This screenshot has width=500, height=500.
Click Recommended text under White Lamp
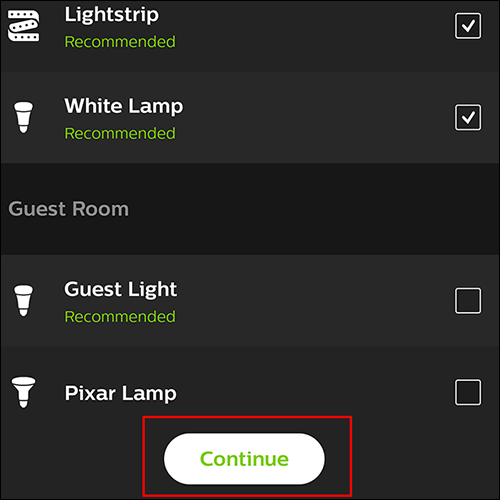click(x=120, y=134)
